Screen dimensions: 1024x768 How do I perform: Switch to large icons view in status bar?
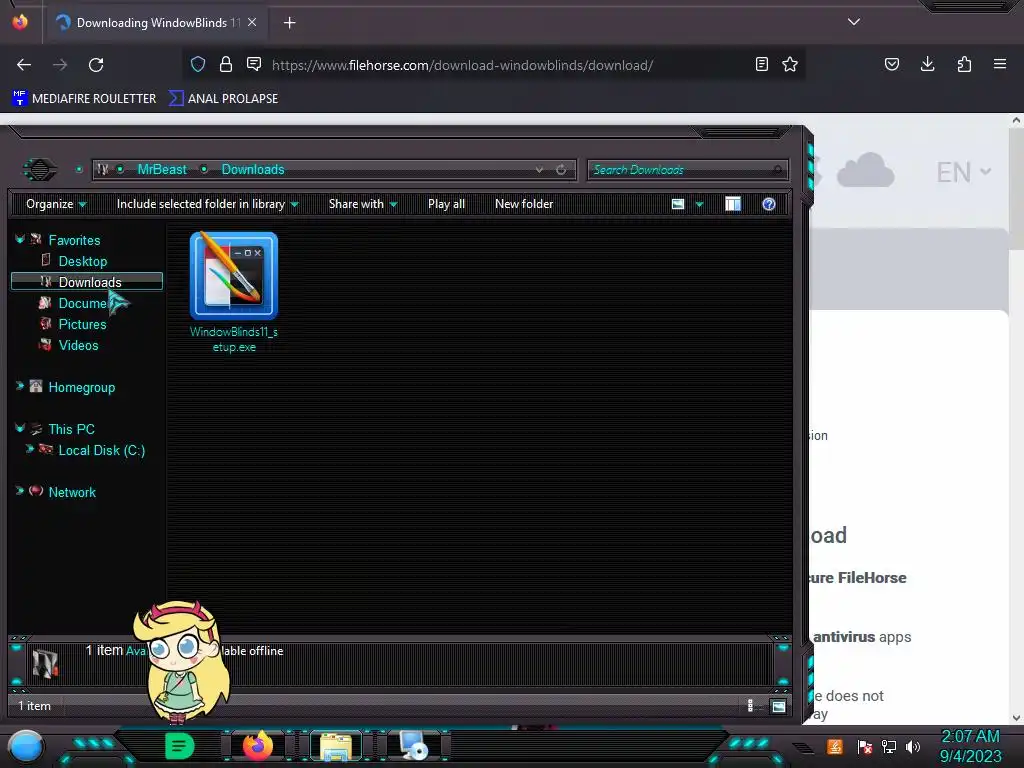click(778, 706)
